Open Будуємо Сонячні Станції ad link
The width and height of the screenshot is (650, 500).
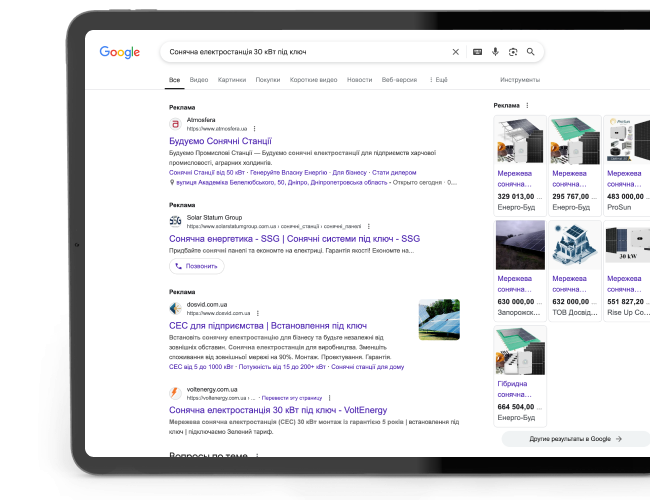pyautogui.click(x=220, y=141)
